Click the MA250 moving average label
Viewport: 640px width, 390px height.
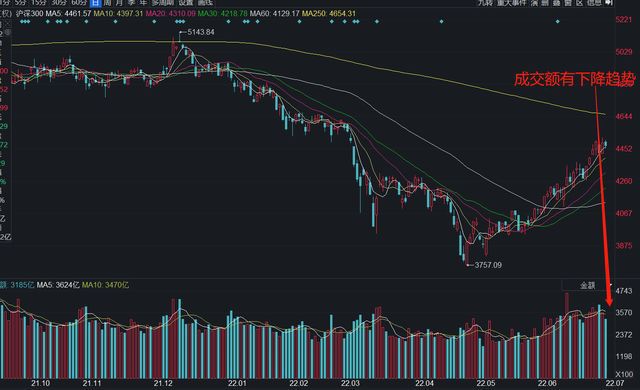click(314, 13)
